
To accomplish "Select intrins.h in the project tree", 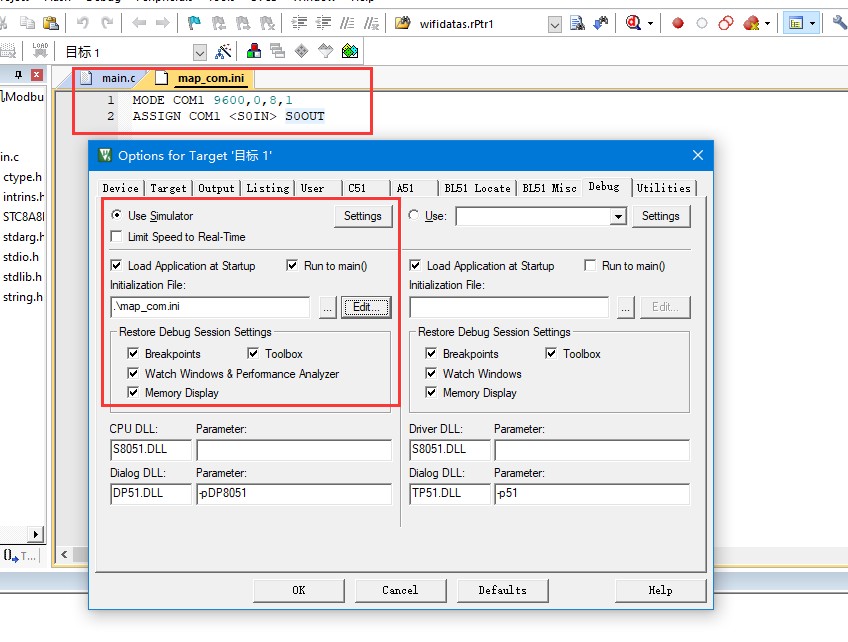I will click(x=23, y=196).
